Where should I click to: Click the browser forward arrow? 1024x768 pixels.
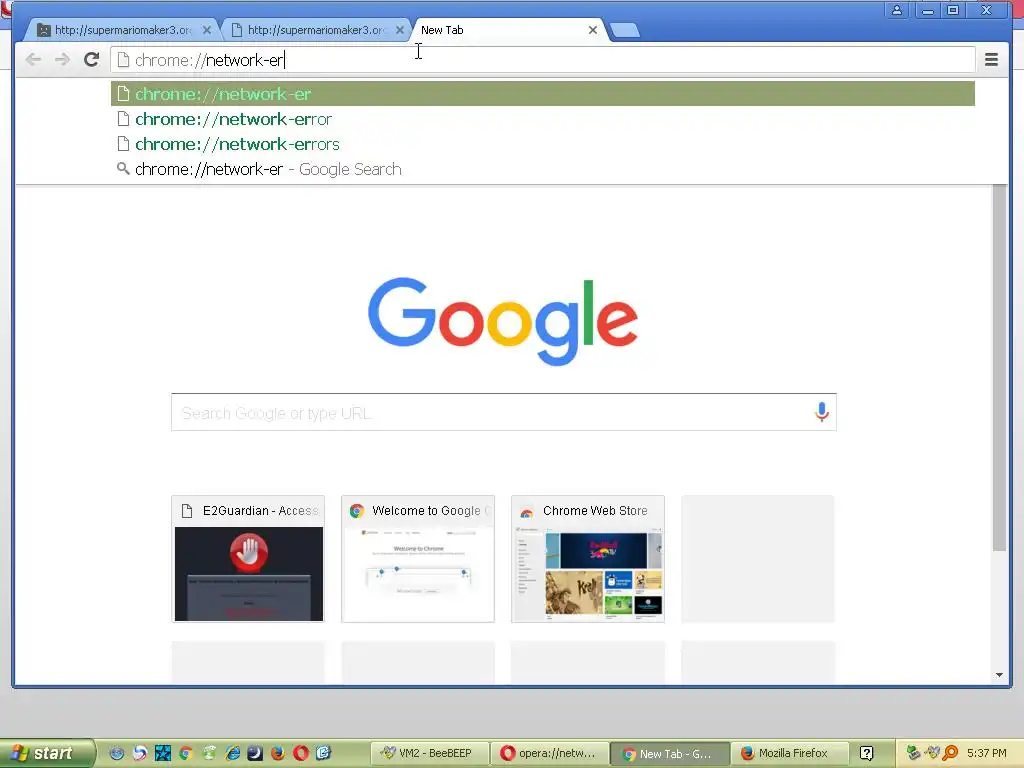62,60
